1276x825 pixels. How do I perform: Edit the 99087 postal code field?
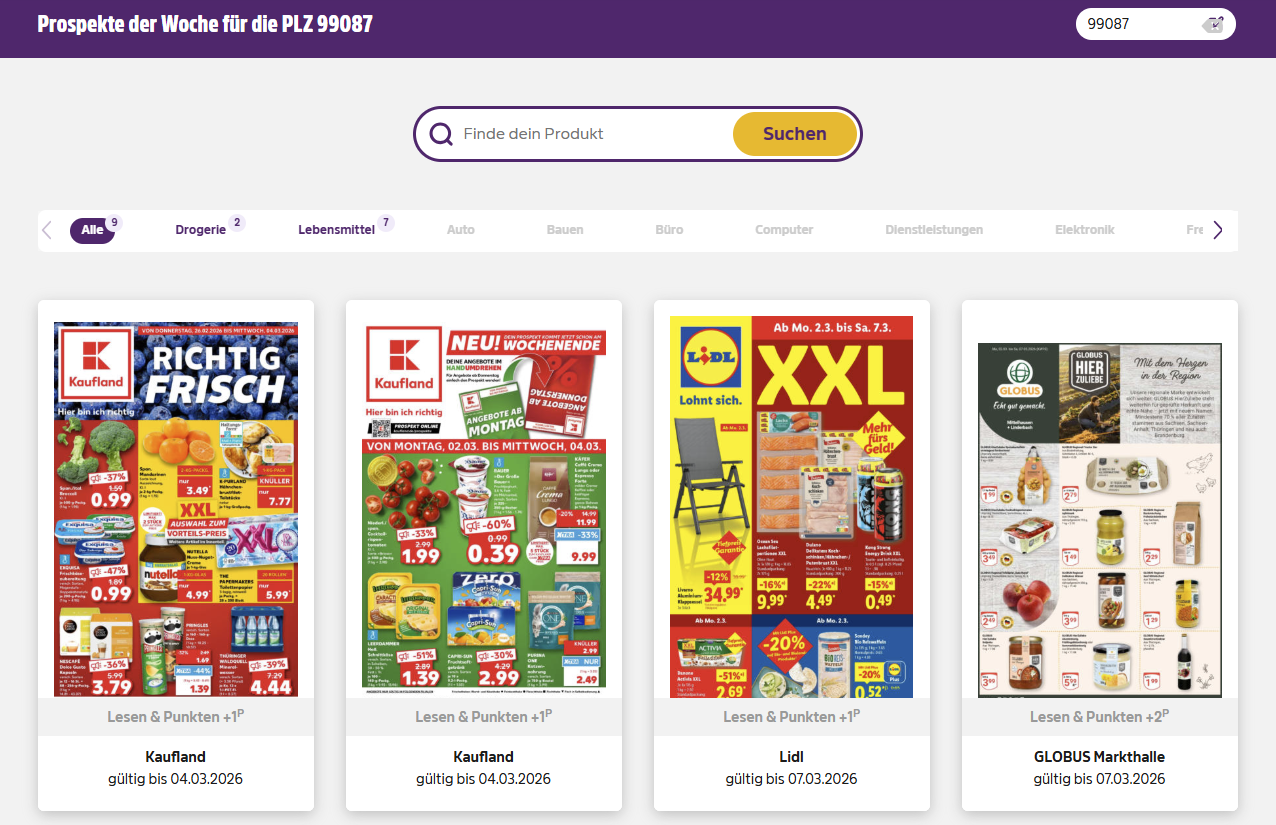point(1140,24)
